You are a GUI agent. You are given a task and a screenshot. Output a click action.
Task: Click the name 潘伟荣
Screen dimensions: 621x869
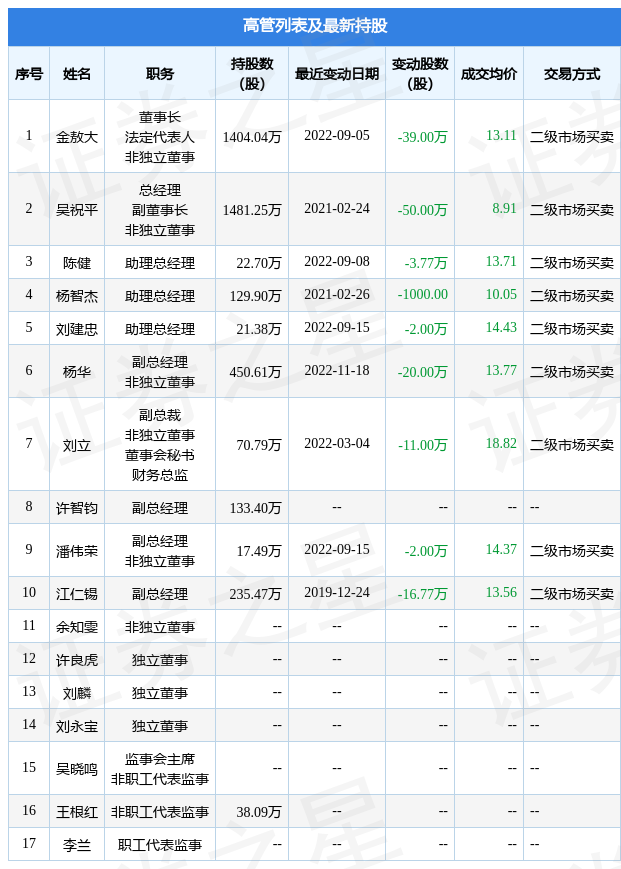point(76,551)
